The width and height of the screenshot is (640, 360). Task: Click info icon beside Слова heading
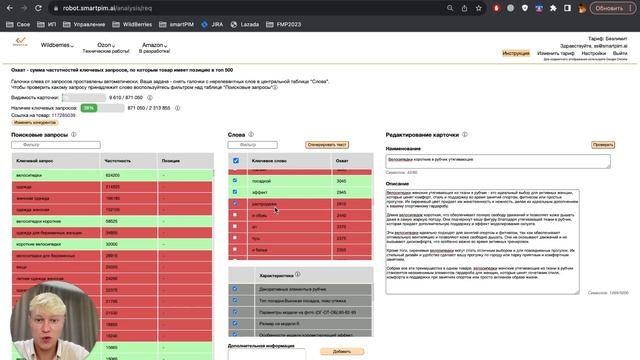(251, 134)
